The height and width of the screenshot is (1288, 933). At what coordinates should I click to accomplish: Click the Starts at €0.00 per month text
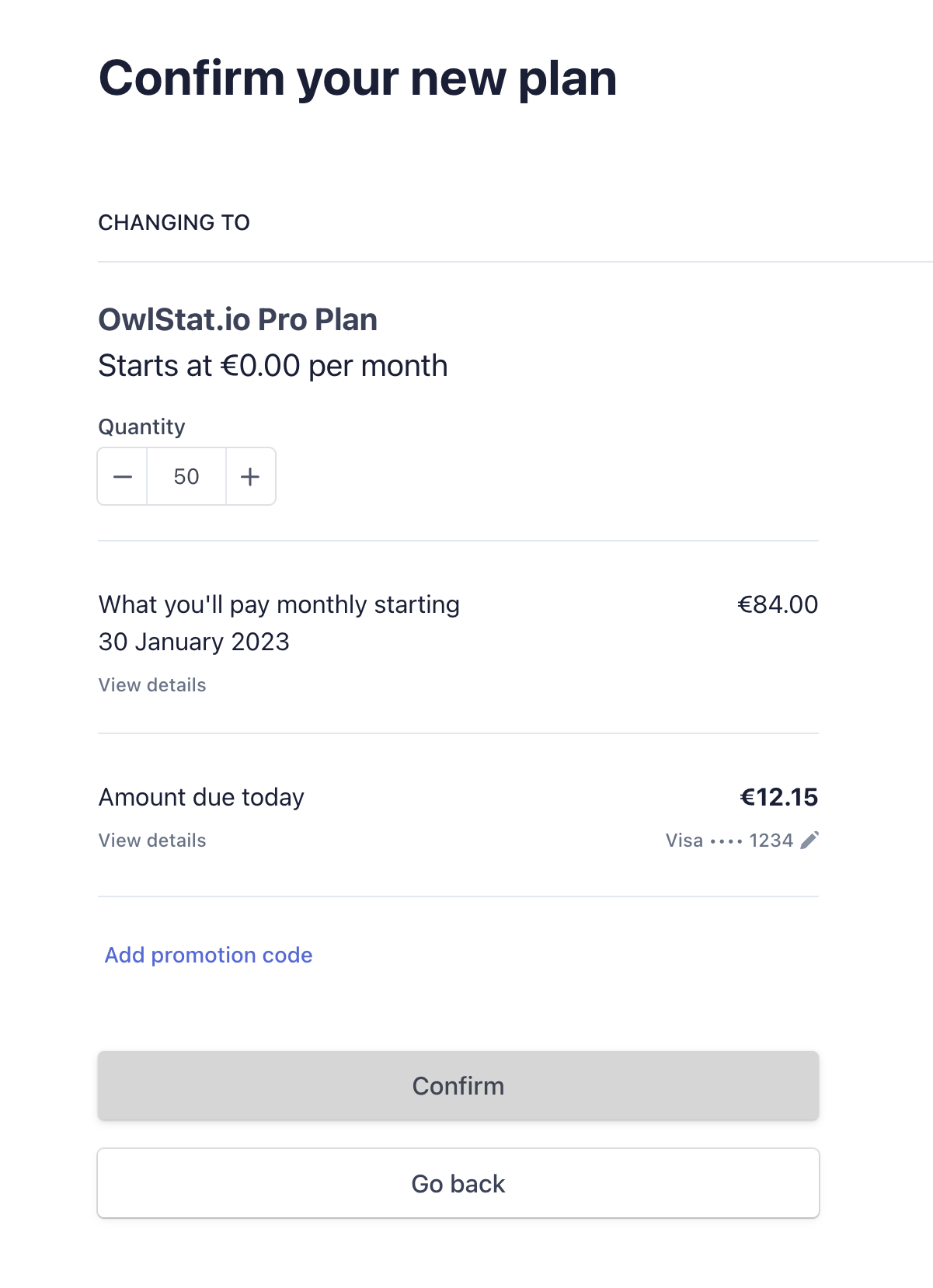click(273, 366)
